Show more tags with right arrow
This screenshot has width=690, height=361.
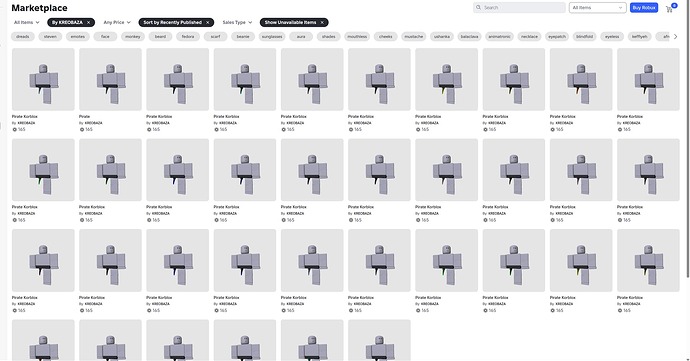676,37
